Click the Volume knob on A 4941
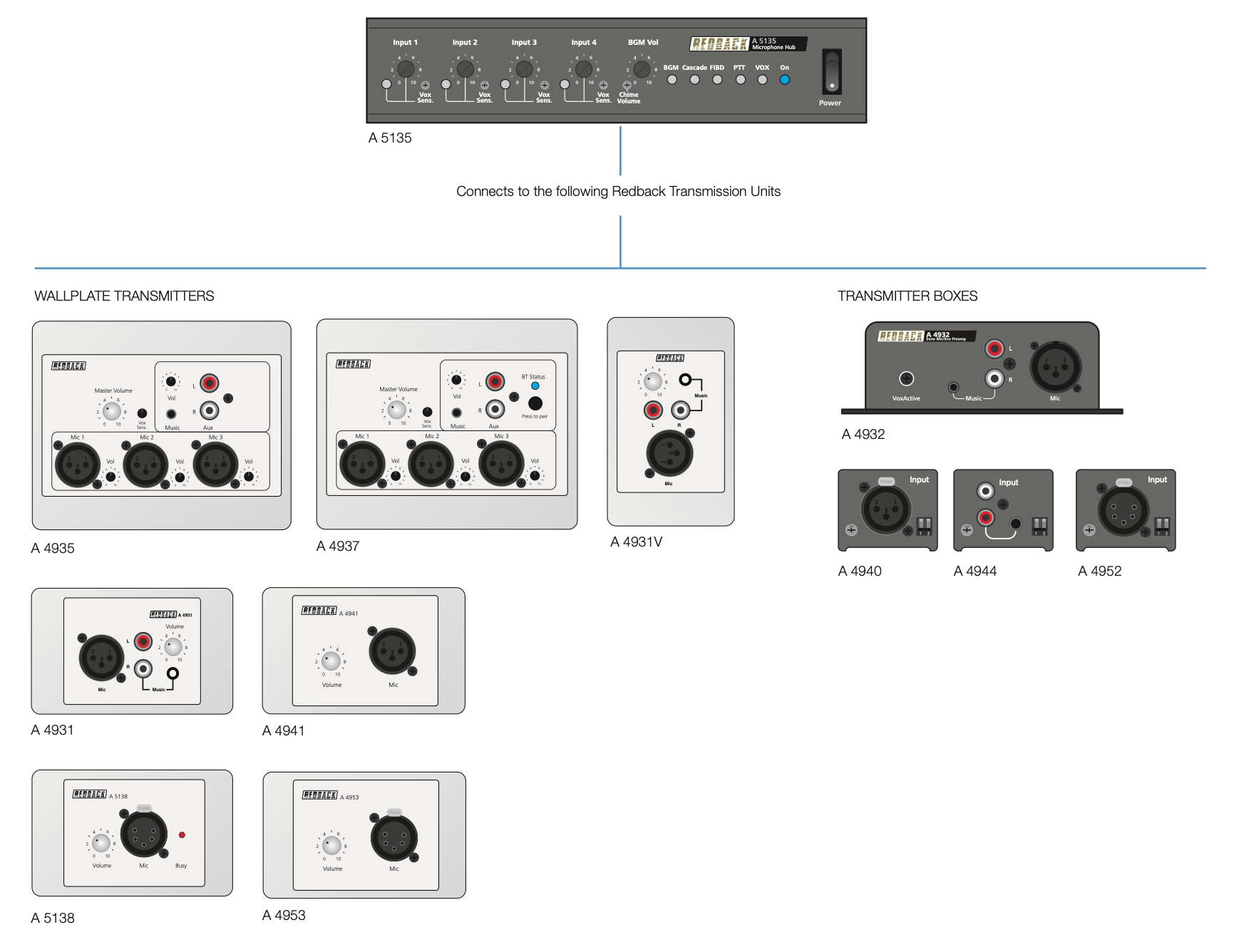Screen dimensions: 1234x952 (x=331, y=661)
